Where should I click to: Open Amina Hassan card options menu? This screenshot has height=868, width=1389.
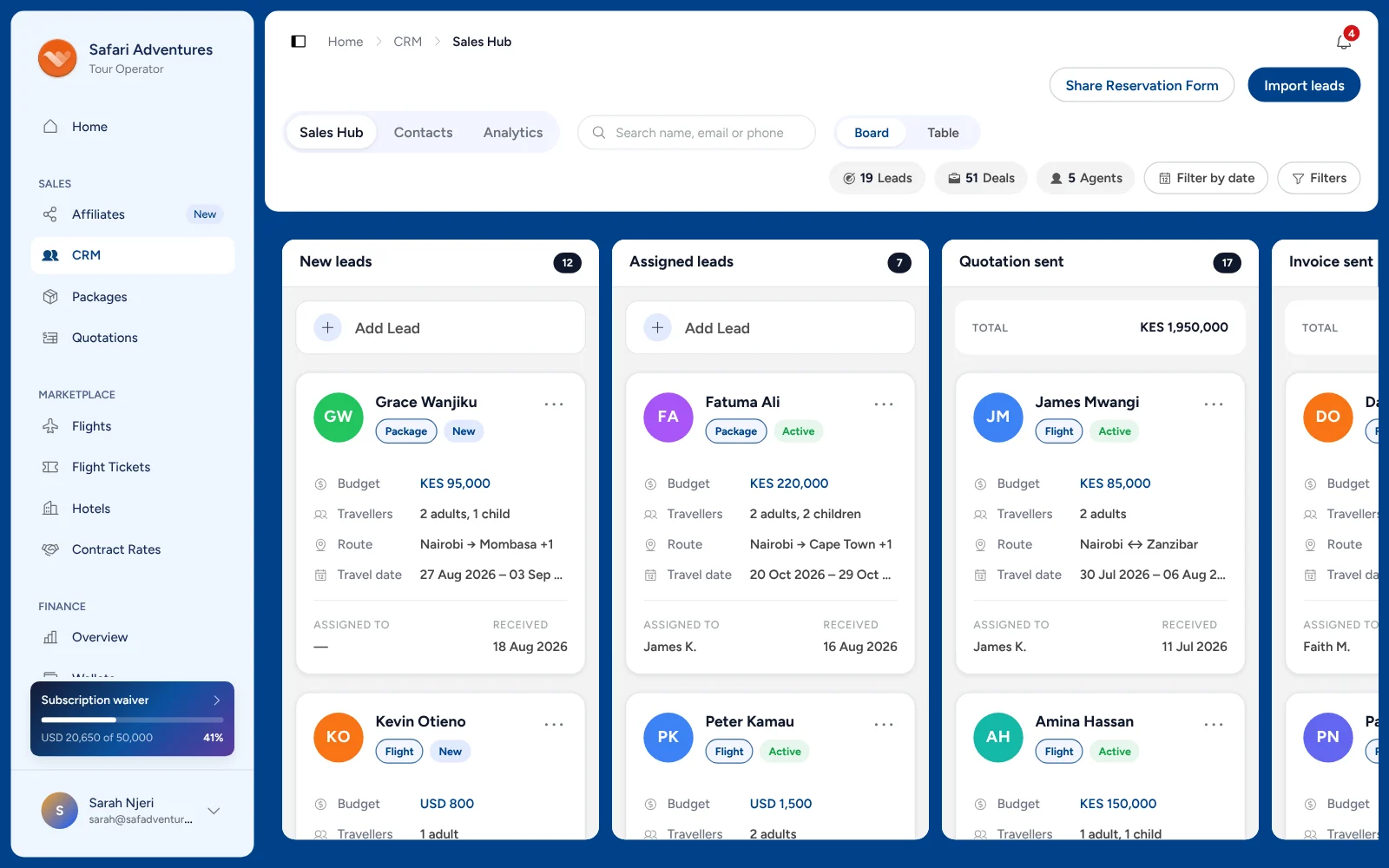[1214, 725]
